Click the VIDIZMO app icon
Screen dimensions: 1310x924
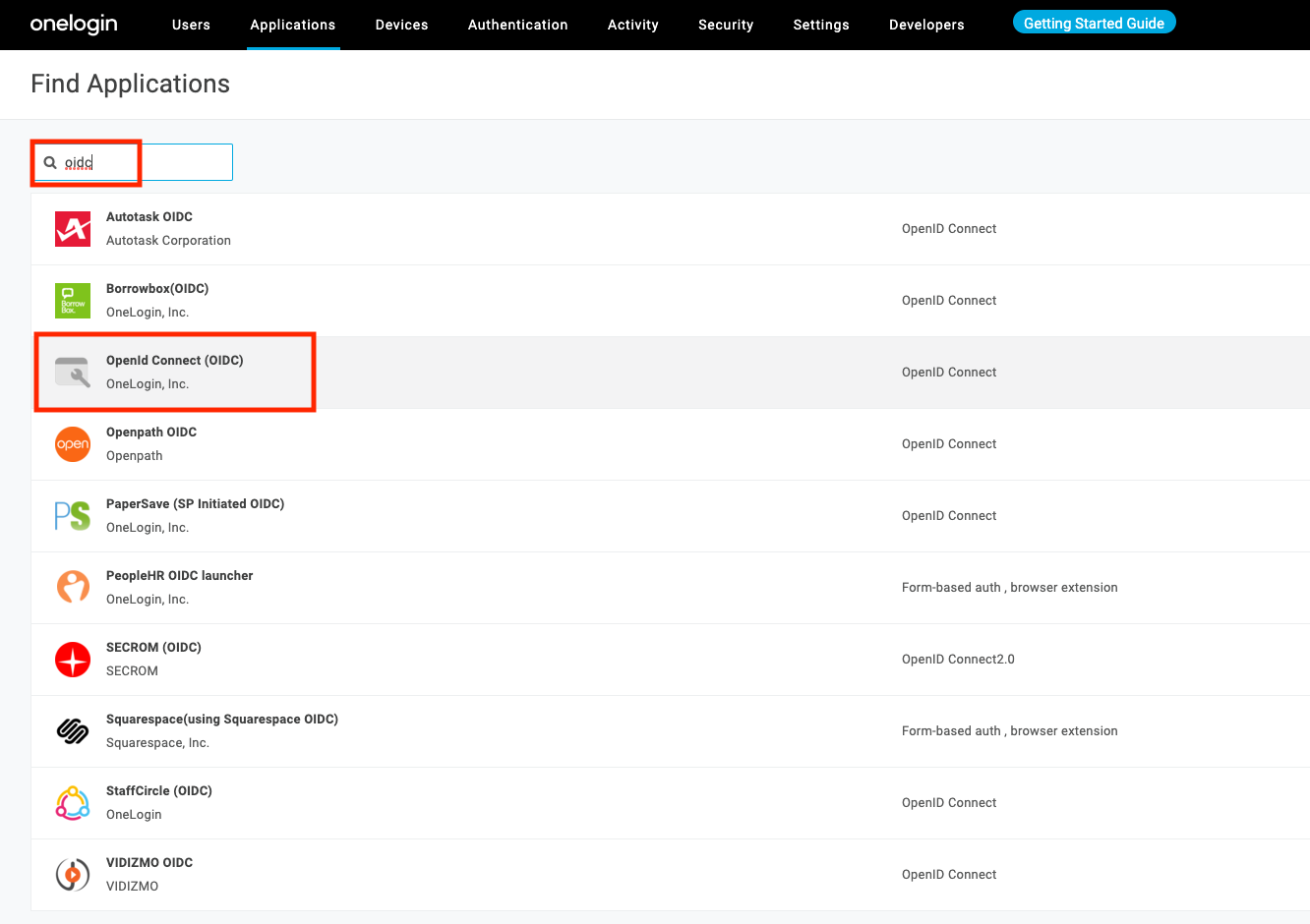pos(73,875)
